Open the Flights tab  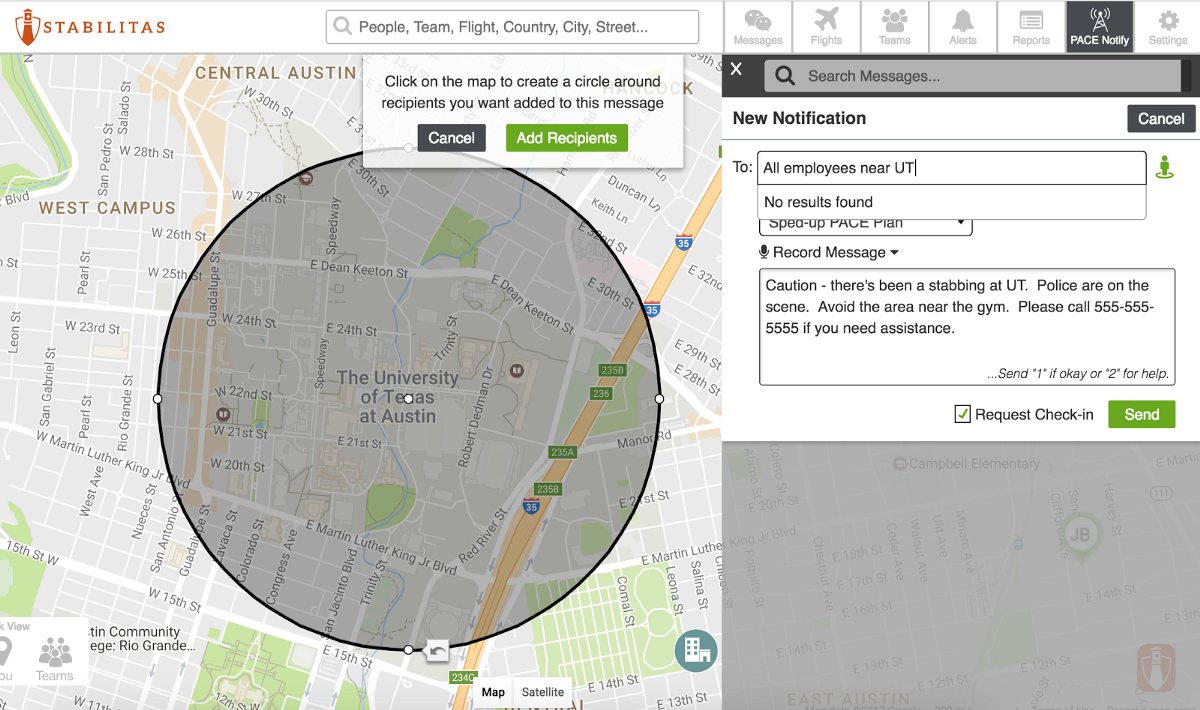point(826,27)
